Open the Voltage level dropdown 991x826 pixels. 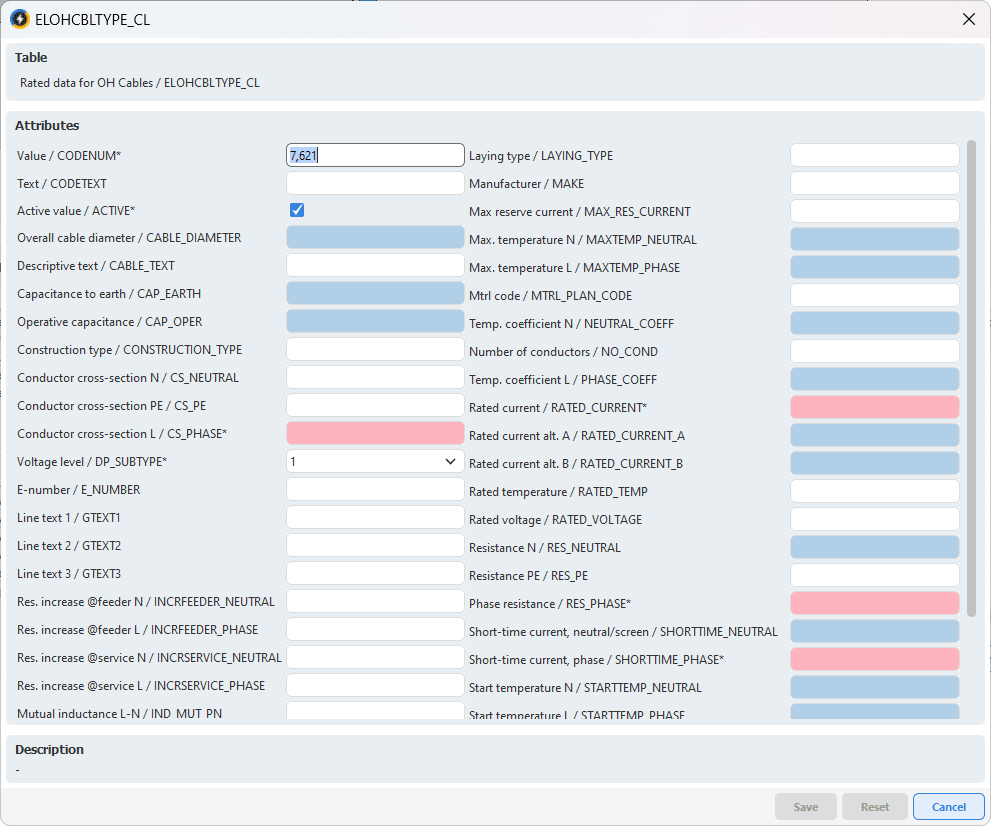click(x=375, y=461)
